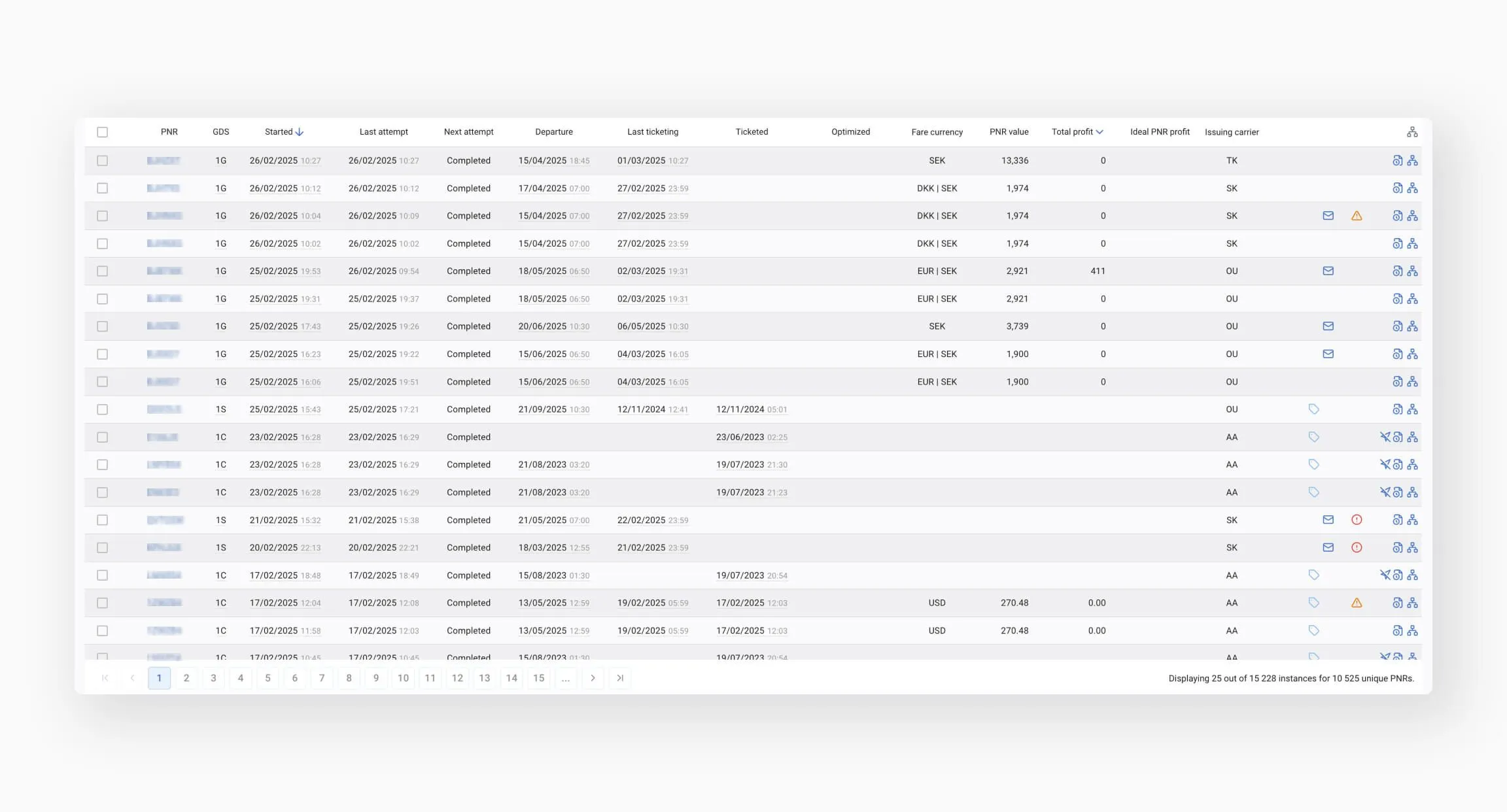This screenshot has width=1507, height=812.
Task: Jump to the last page of results
Action: coord(619,678)
